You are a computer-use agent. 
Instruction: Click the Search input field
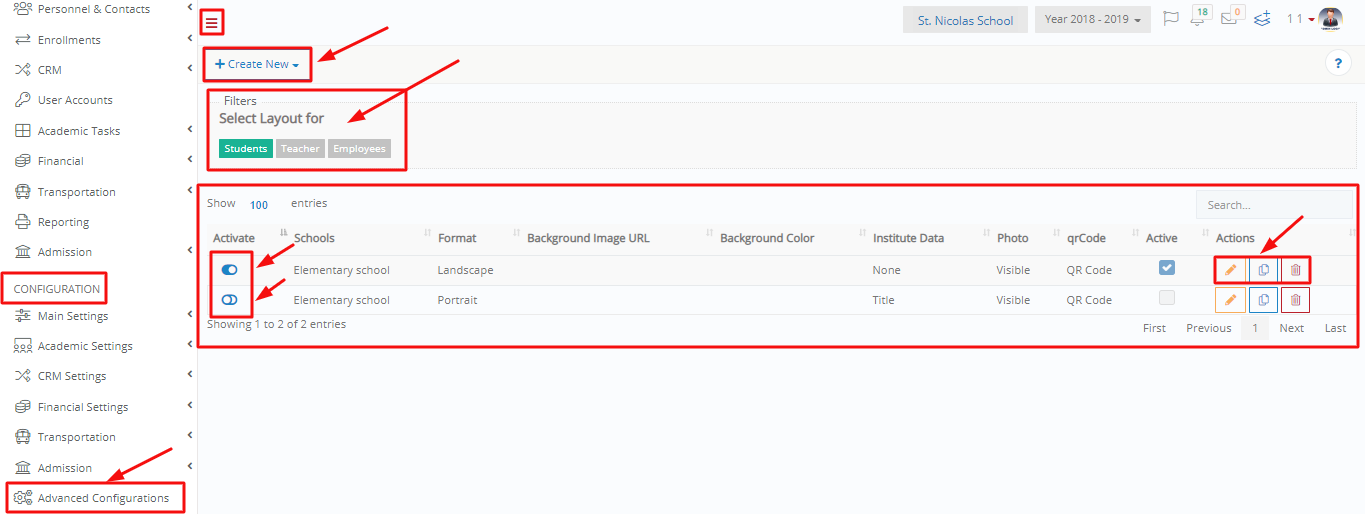(x=1273, y=205)
